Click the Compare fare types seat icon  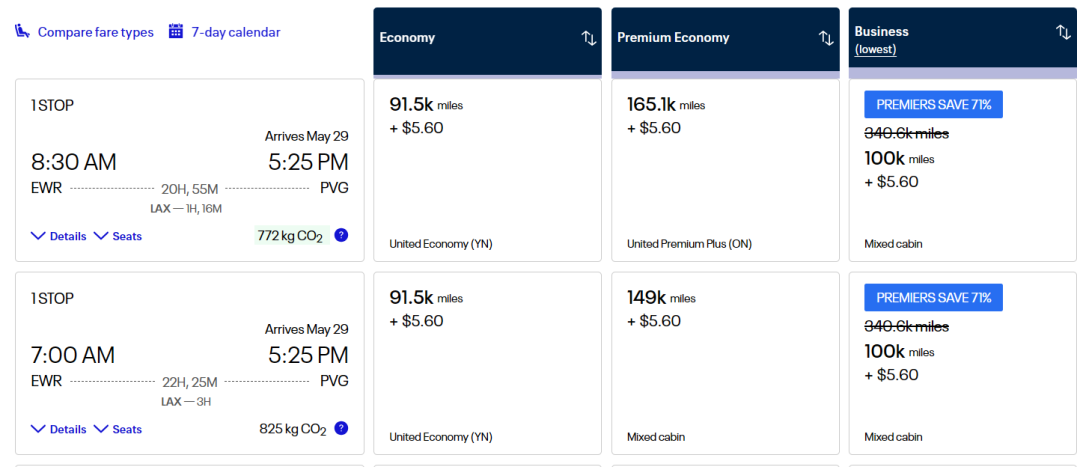pos(22,32)
